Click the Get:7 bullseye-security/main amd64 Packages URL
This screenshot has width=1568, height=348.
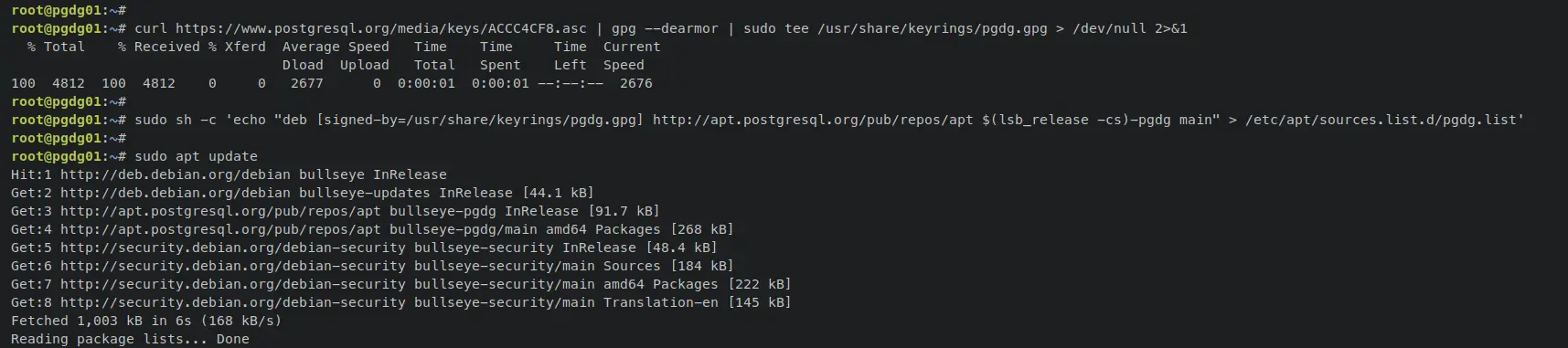pos(233,284)
